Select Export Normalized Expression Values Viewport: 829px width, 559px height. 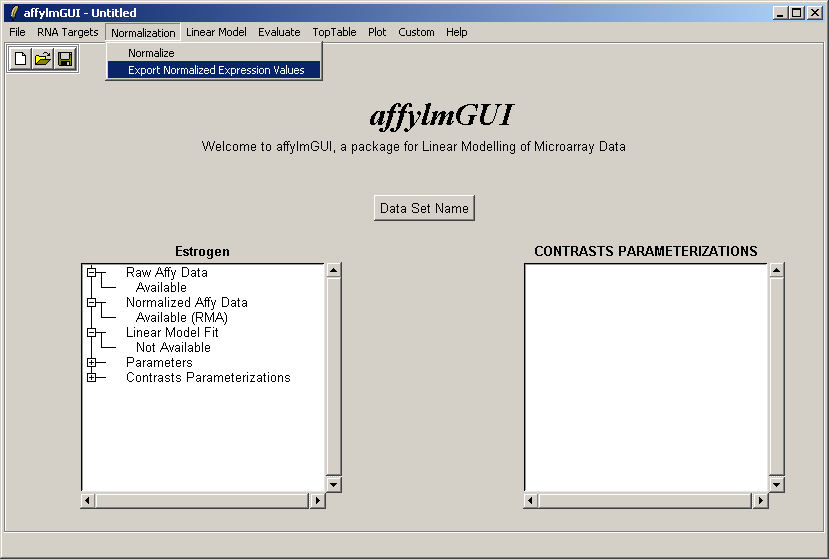[x=216, y=70]
